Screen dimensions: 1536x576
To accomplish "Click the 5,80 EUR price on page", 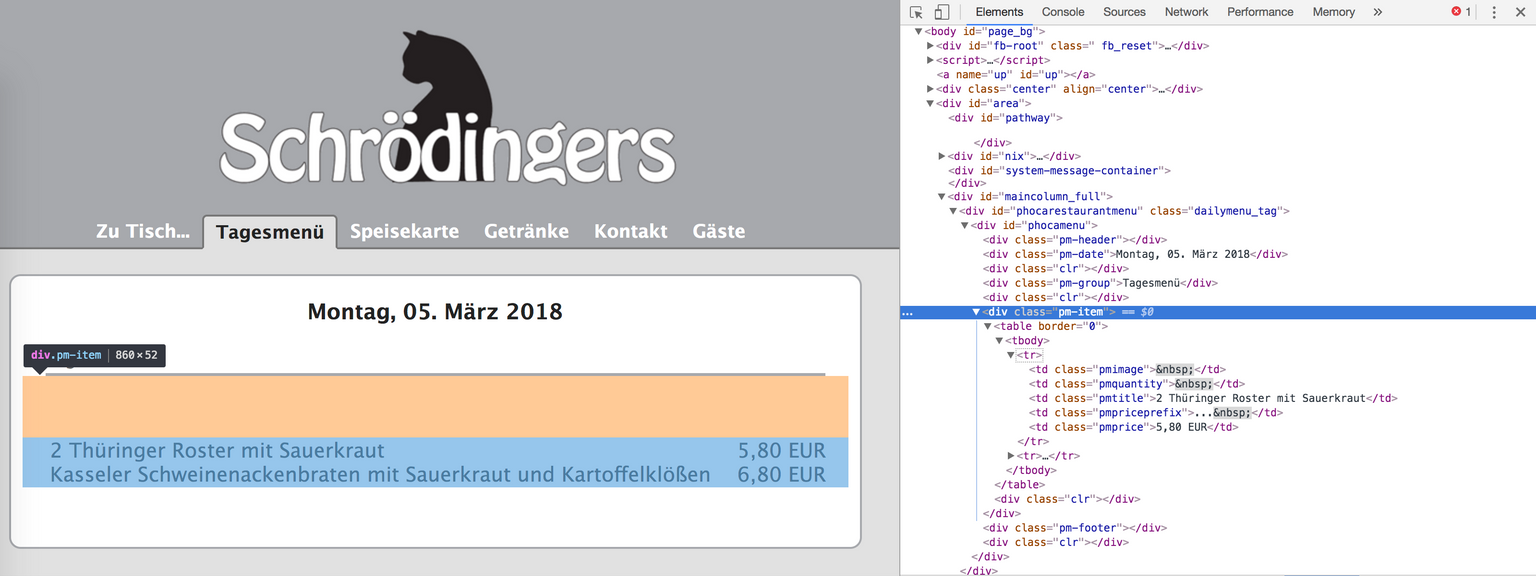I will click(x=782, y=450).
